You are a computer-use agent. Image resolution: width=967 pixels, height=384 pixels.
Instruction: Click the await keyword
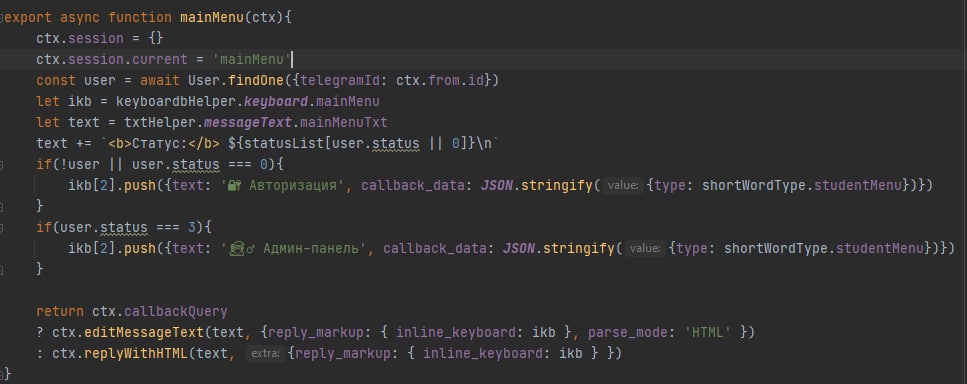click(x=160, y=80)
